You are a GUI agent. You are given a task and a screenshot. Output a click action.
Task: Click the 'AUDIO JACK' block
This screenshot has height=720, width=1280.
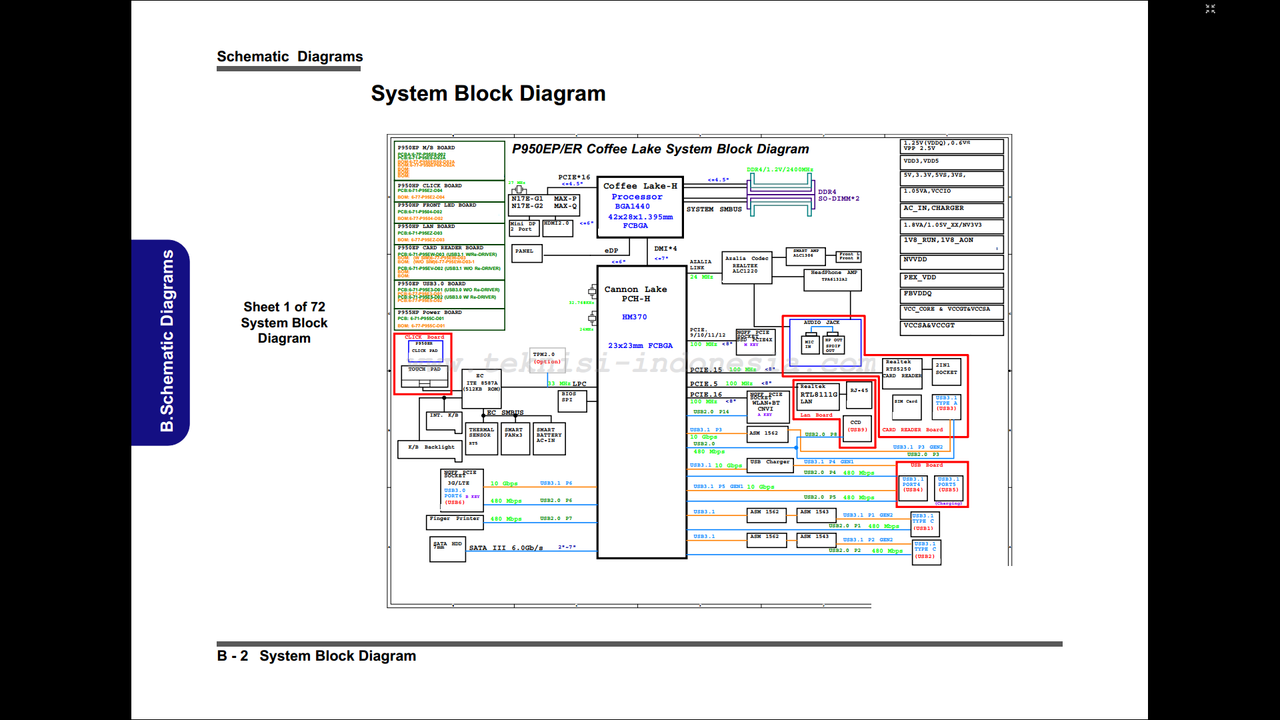[x=823, y=345]
